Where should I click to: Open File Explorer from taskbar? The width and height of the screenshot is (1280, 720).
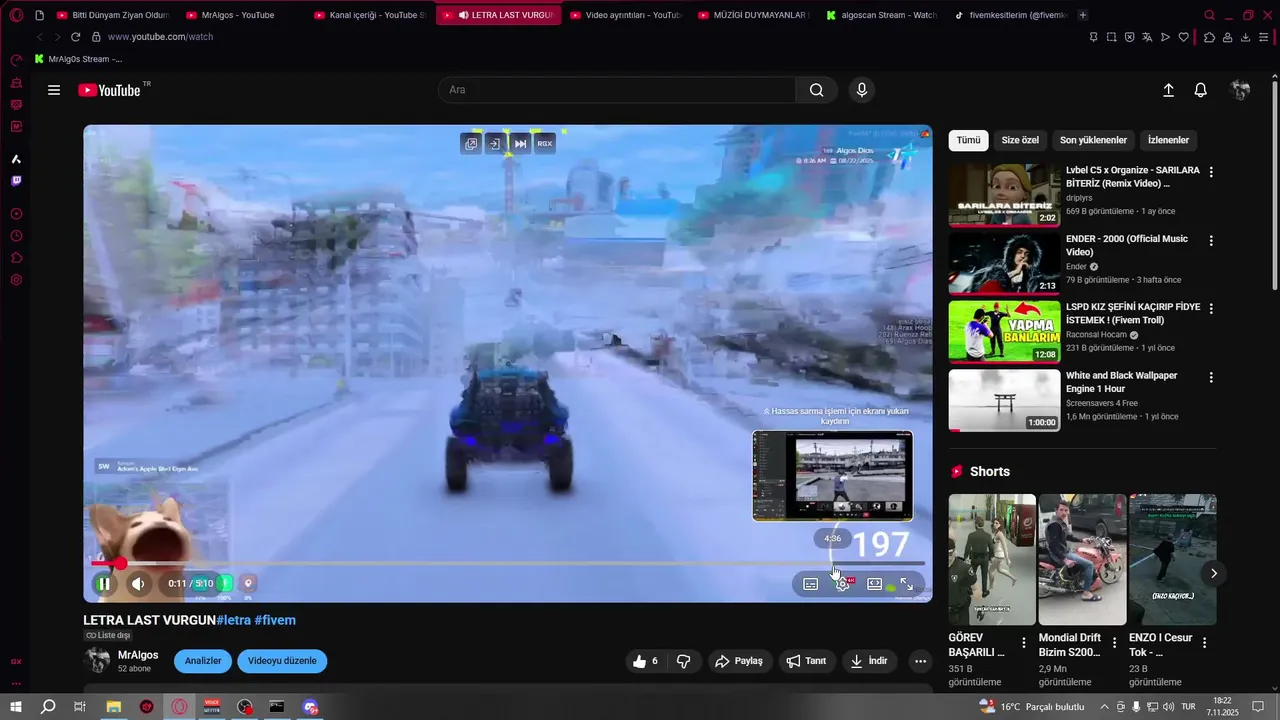coord(114,707)
